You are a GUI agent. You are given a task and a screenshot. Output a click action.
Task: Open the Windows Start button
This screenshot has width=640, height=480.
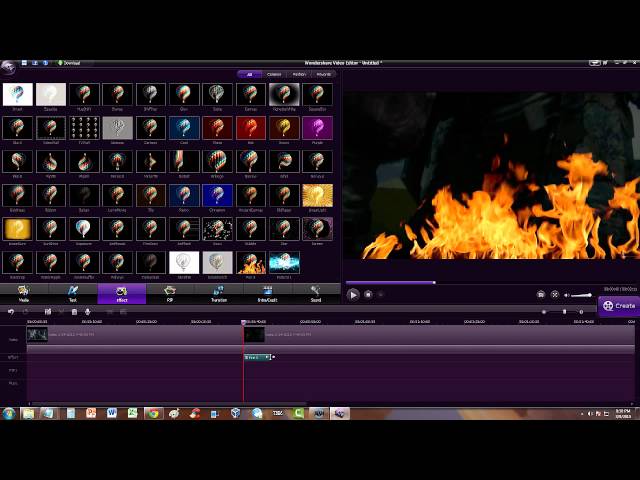tap(9, 413)
